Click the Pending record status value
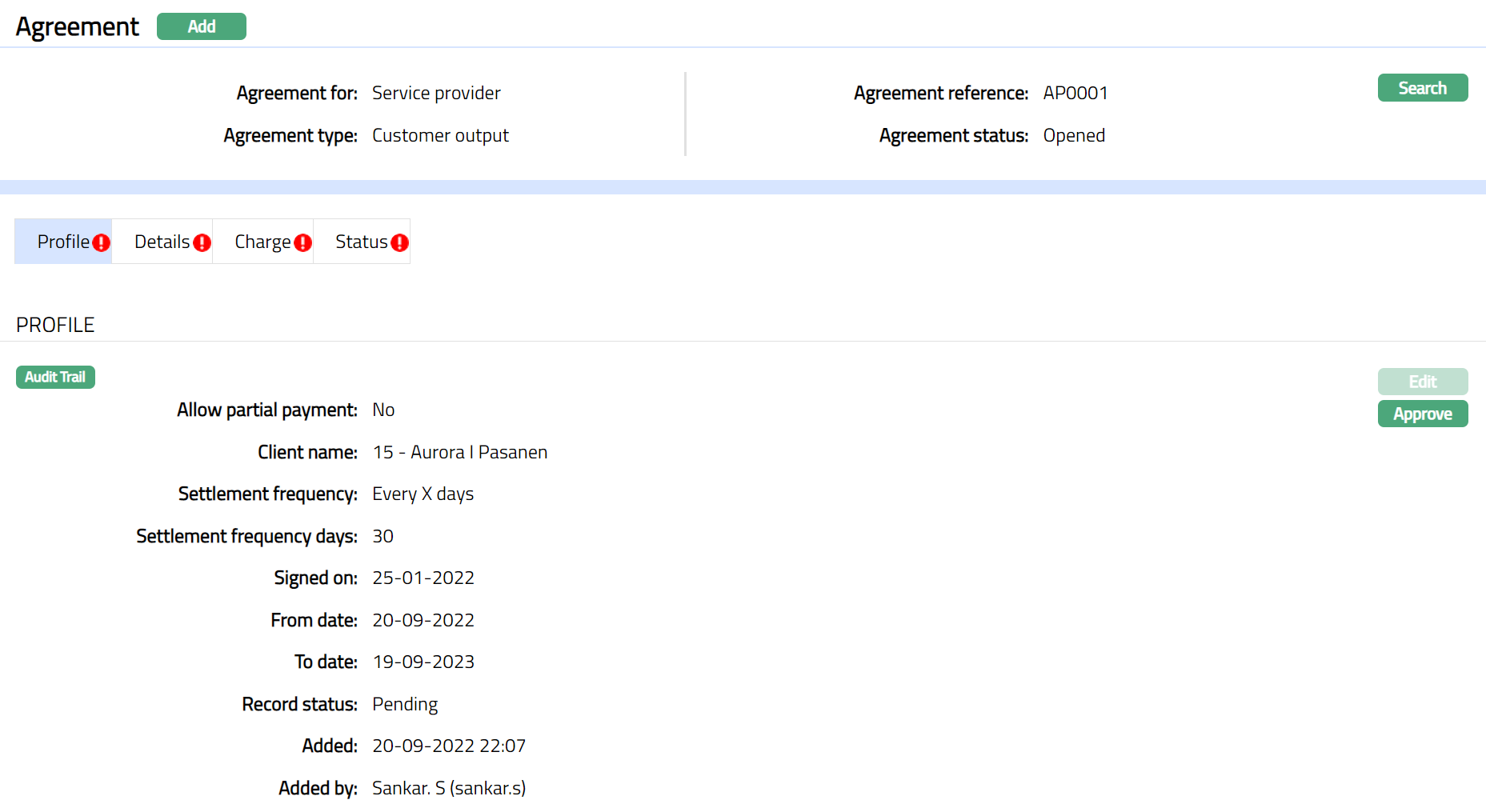This screenshot has width=1486, height=812. pyautogui.click(x=405, y=704)
